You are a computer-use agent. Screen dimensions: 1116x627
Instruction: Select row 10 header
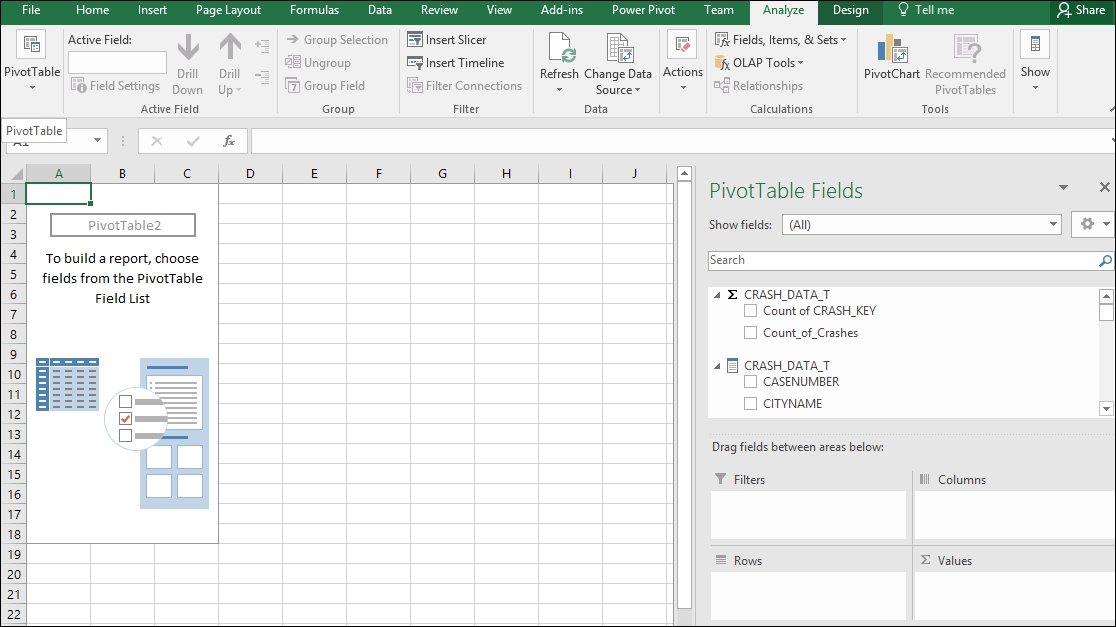click(14, 374)
